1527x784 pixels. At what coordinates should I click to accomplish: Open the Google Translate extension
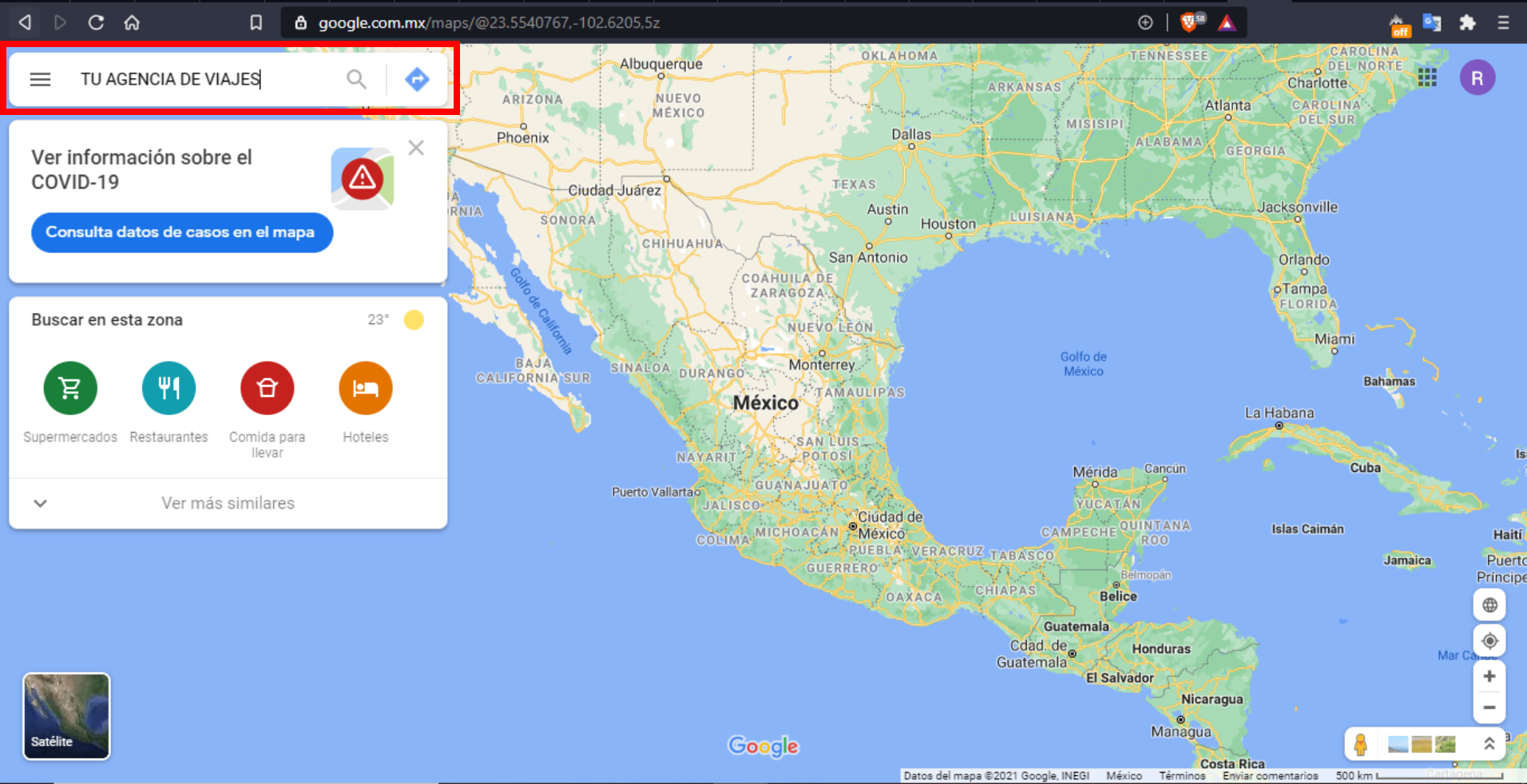pos(1432,22)
